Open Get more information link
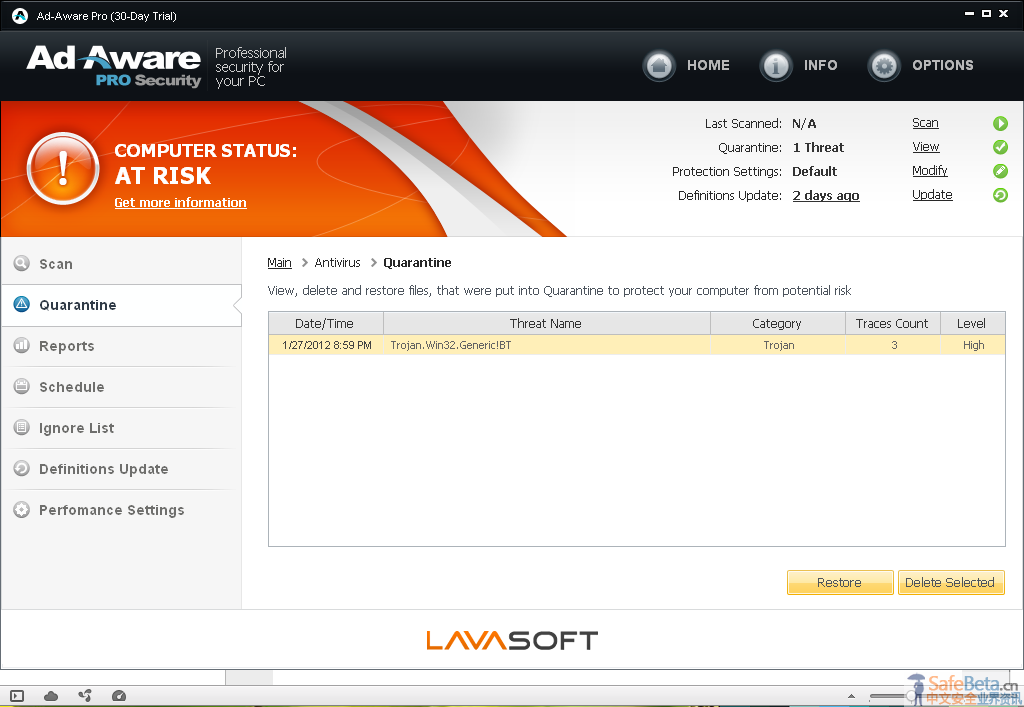This screenshot has width=1024, height=707. [180, 202]
